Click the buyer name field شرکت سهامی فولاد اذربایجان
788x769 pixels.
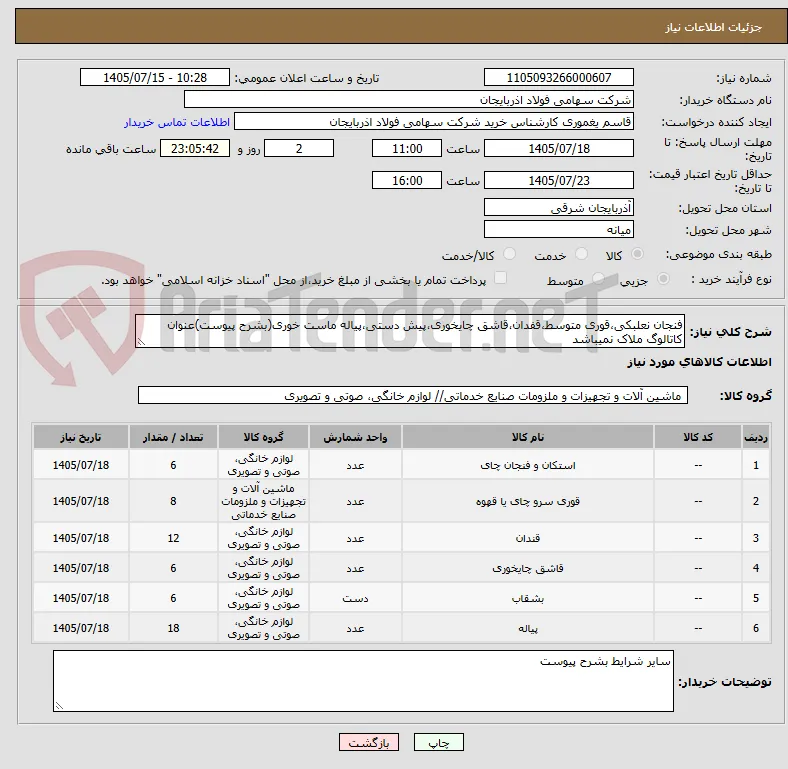(409, 100)
